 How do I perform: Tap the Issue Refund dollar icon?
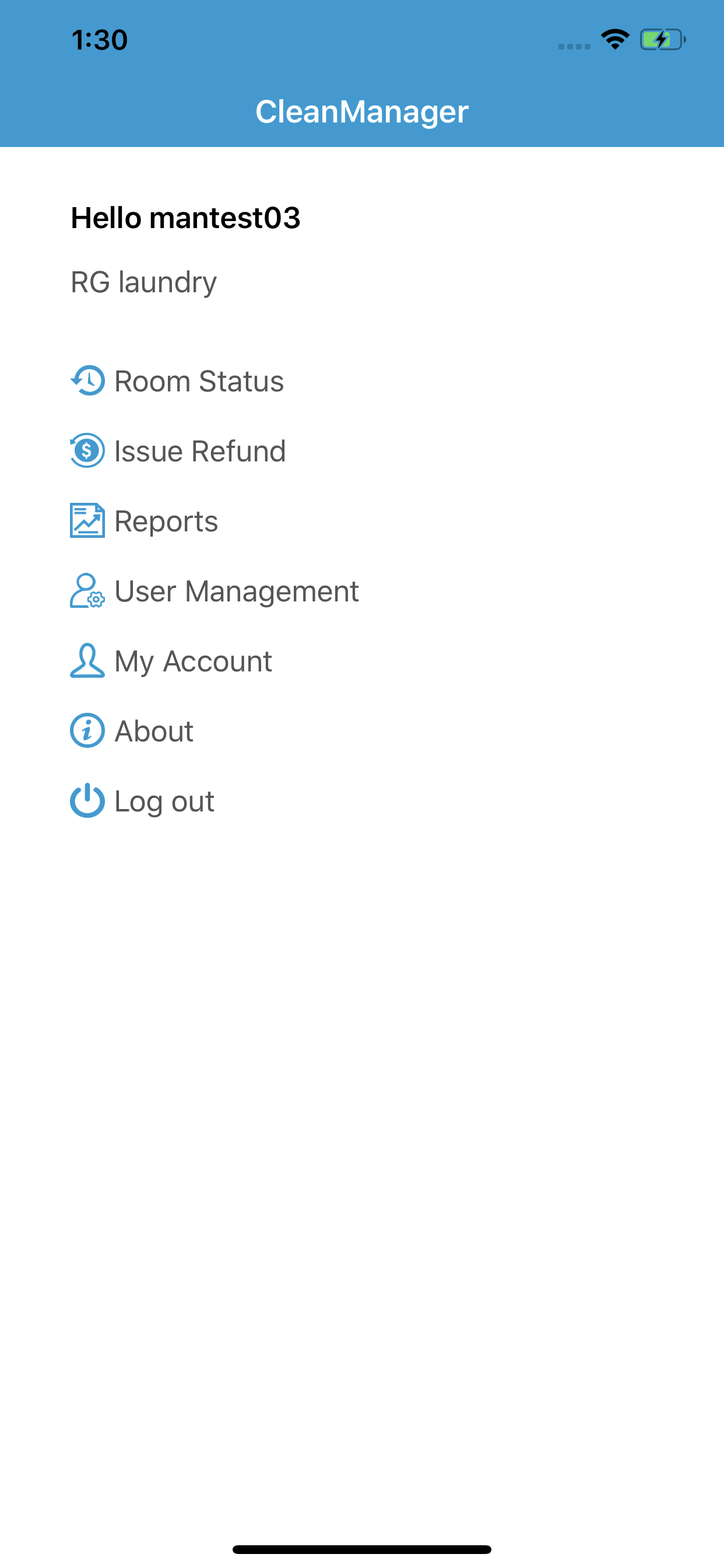point(87,451)
